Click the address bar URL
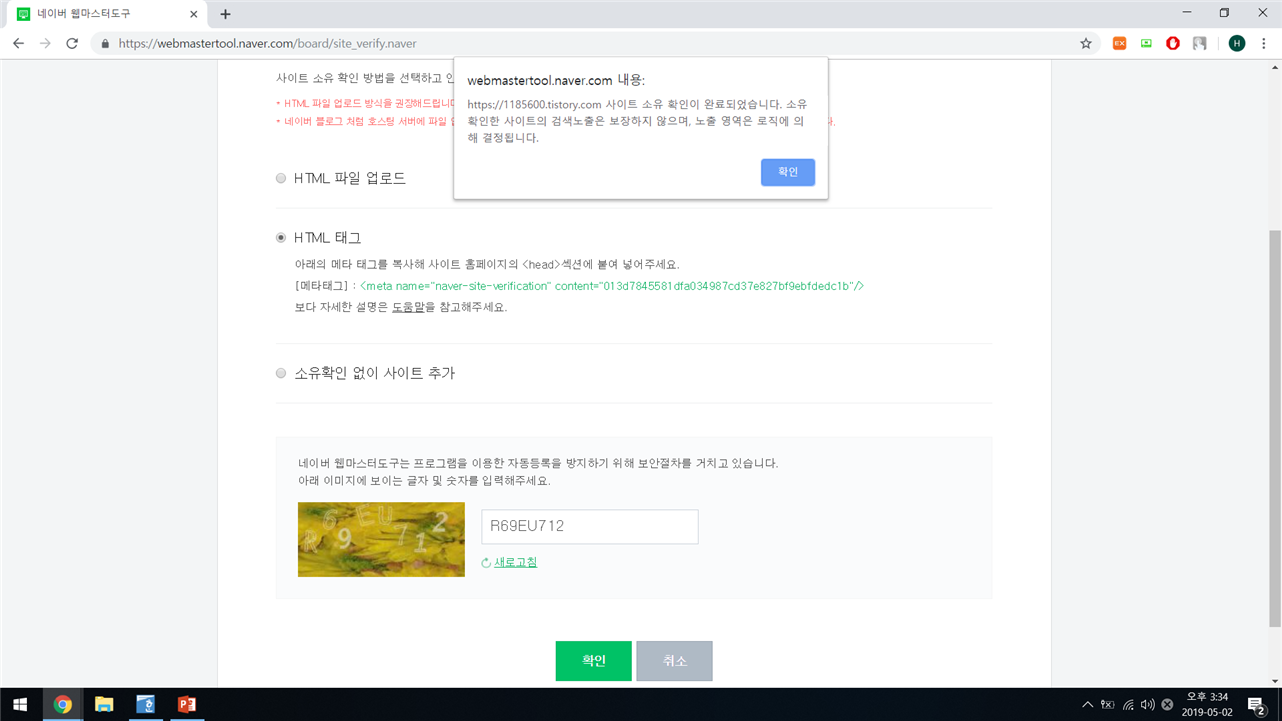This screenshot has width=1282, height=721. tap(267, 44)
